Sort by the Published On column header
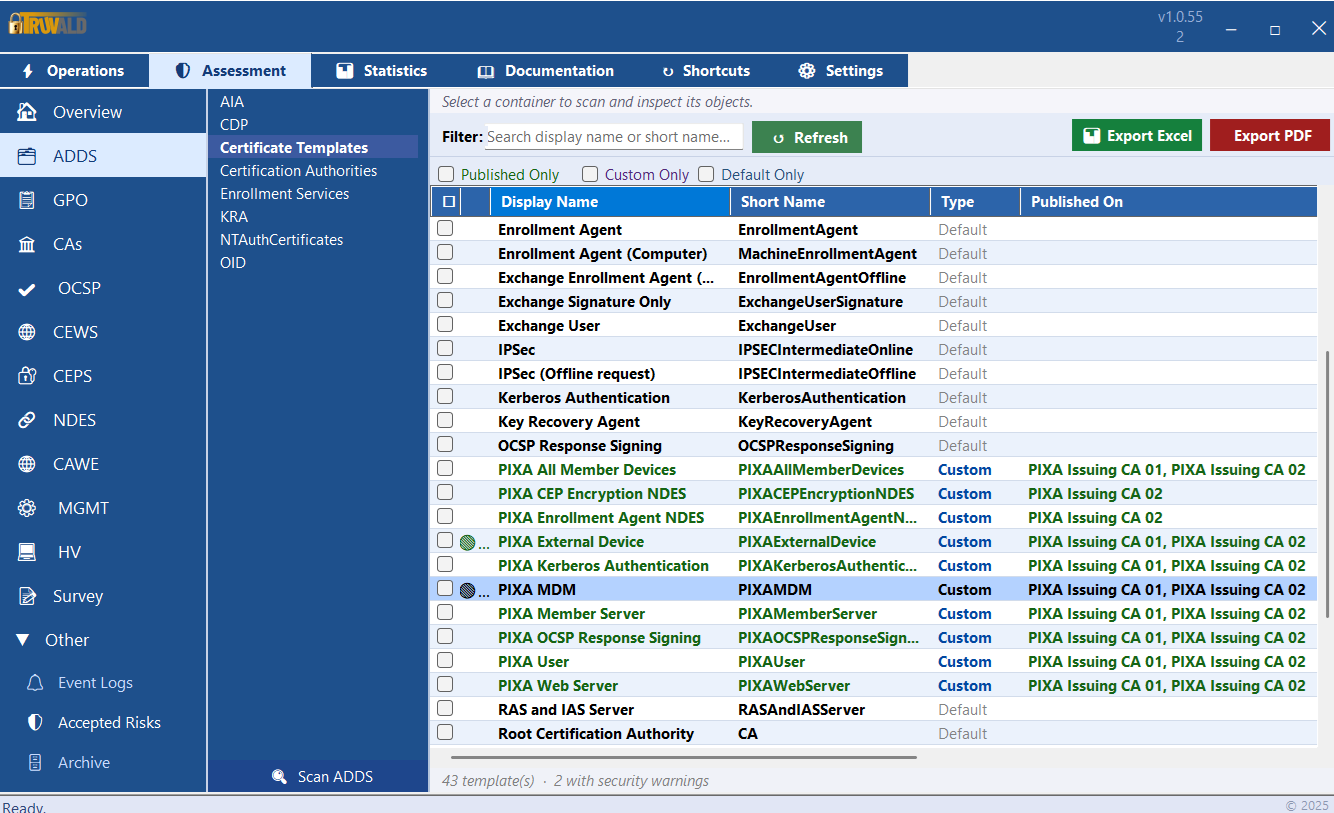 pyautogui.click(x=1168, y=202)
